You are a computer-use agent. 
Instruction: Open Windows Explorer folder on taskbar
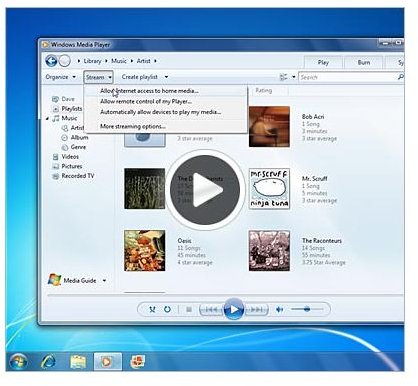coord(78,362)
